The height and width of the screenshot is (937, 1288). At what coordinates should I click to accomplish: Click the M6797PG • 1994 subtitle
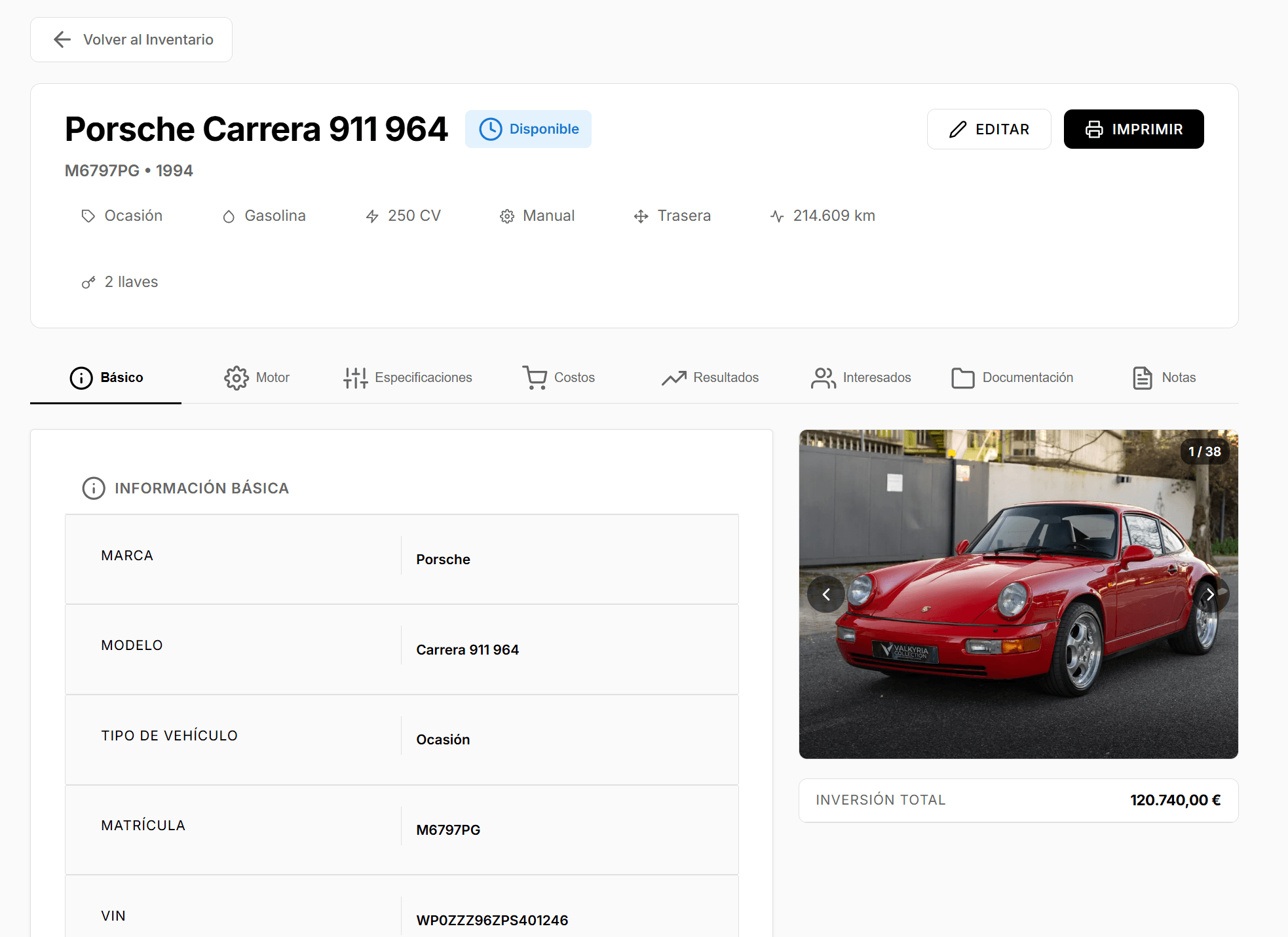click(x=129, y=171)
